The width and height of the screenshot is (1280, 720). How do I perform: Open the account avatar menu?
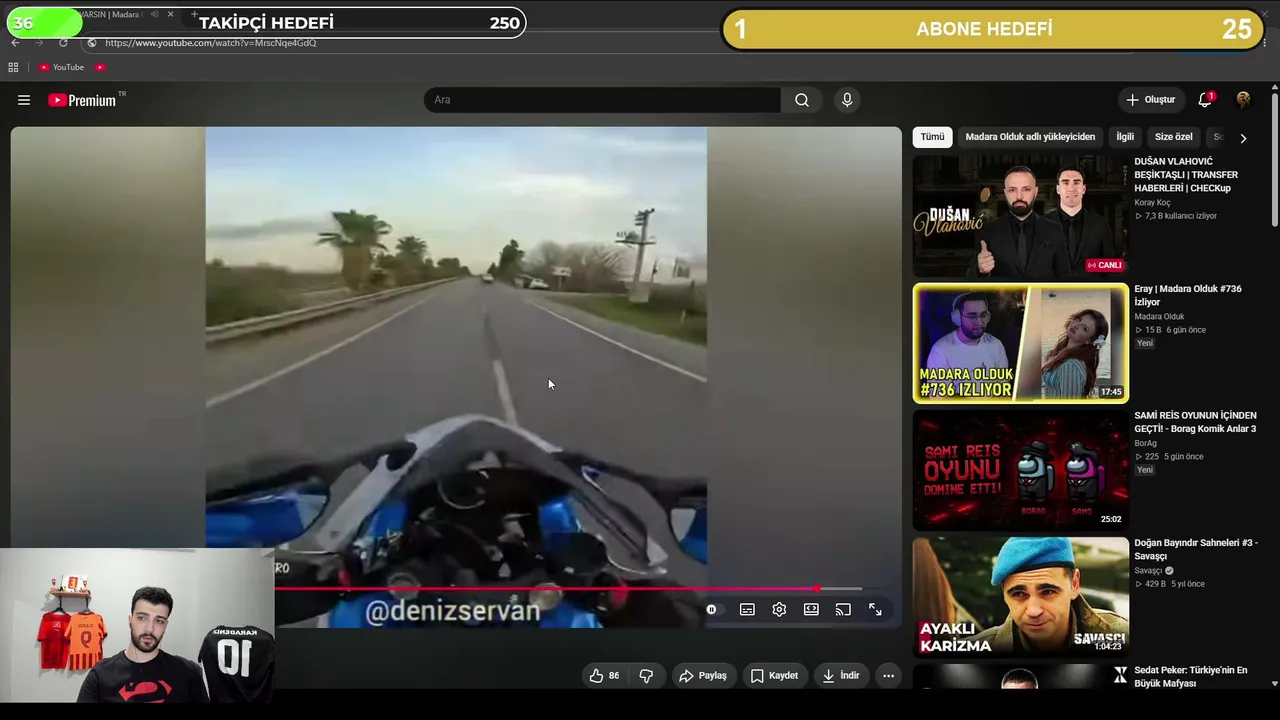[x=1243, y=100]
